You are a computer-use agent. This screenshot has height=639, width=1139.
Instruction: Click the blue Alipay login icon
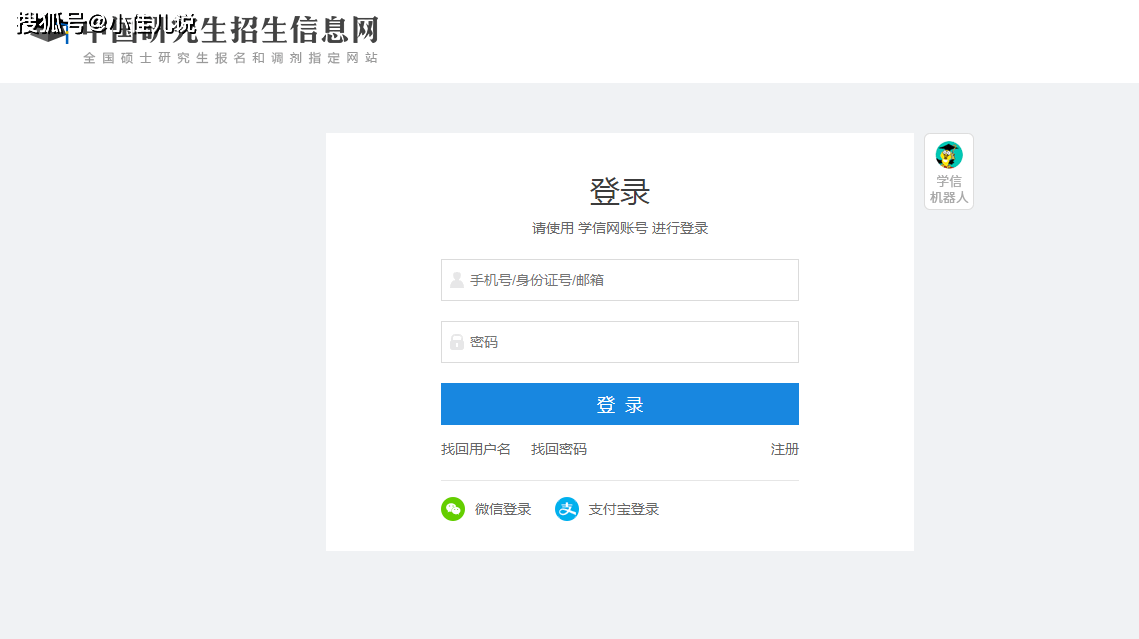[x=567, y=509]
